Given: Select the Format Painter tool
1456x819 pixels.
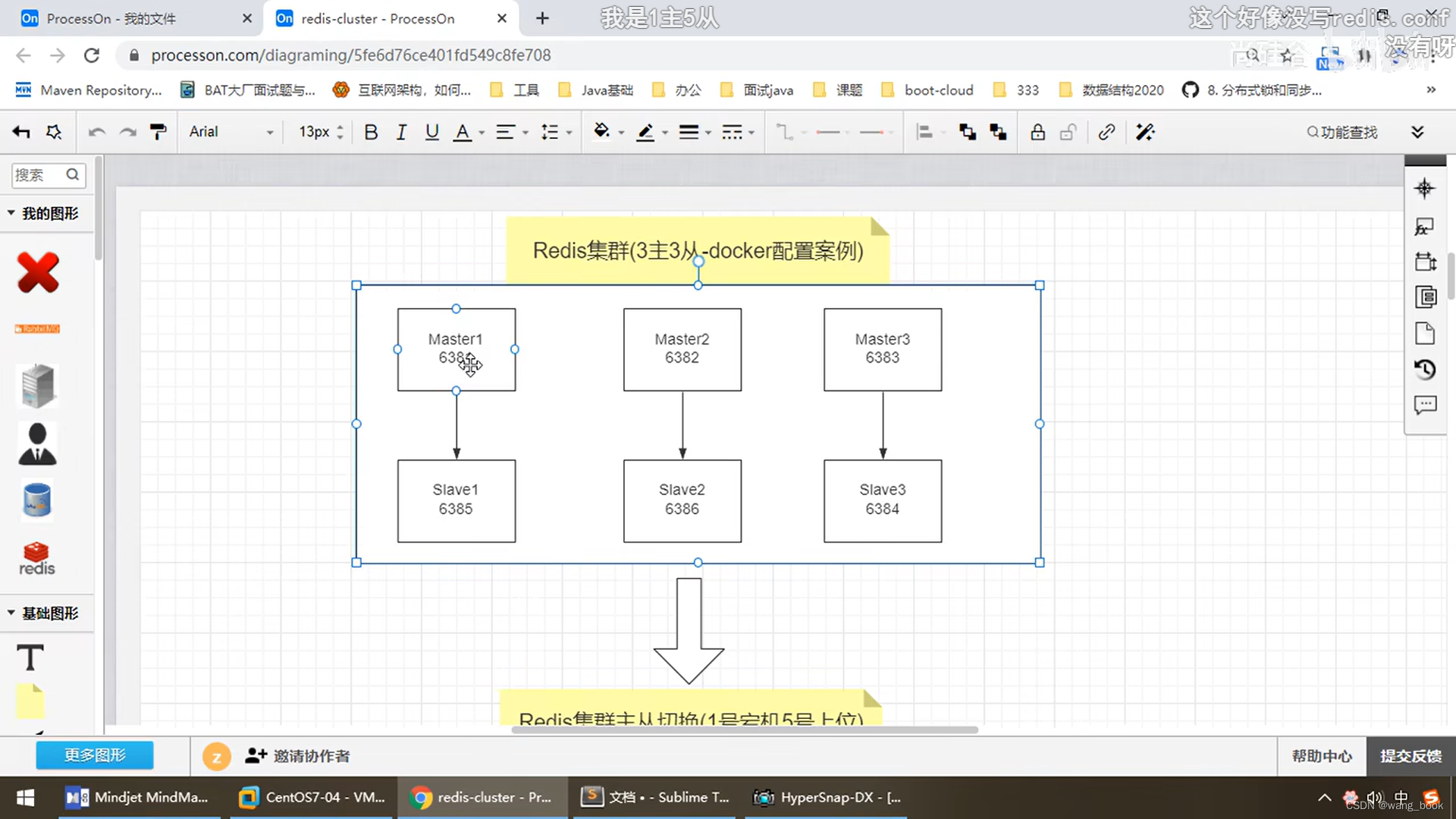Looking at the screenshot, I should tap(158, 132).
